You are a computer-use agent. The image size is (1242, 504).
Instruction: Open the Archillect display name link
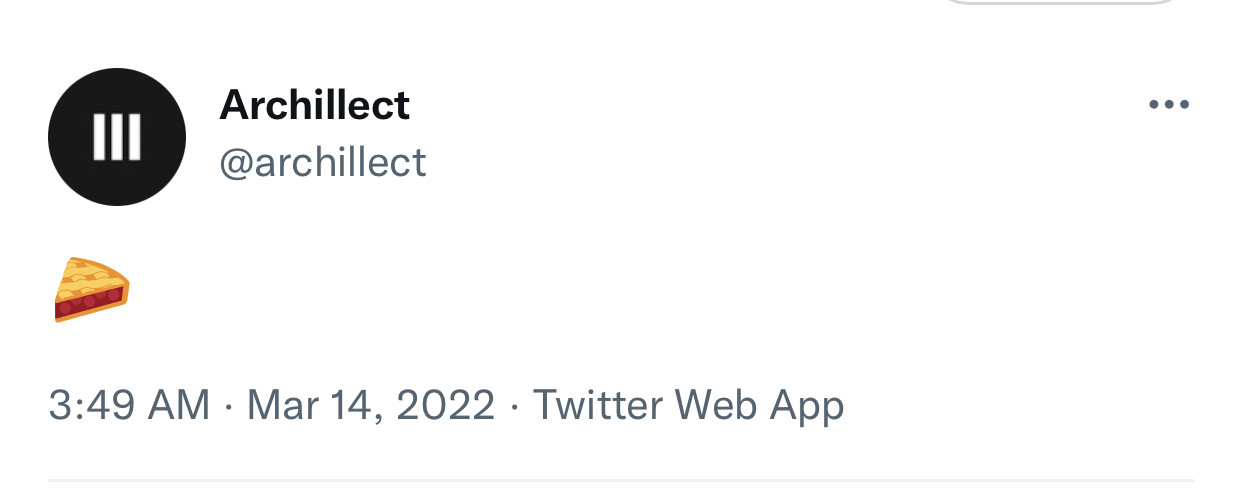click(314, 105)
